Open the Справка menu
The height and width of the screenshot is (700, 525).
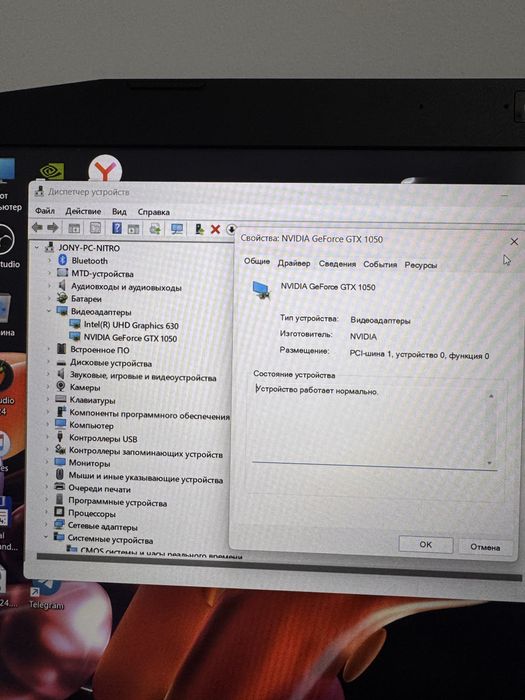(x=154, y=212)
